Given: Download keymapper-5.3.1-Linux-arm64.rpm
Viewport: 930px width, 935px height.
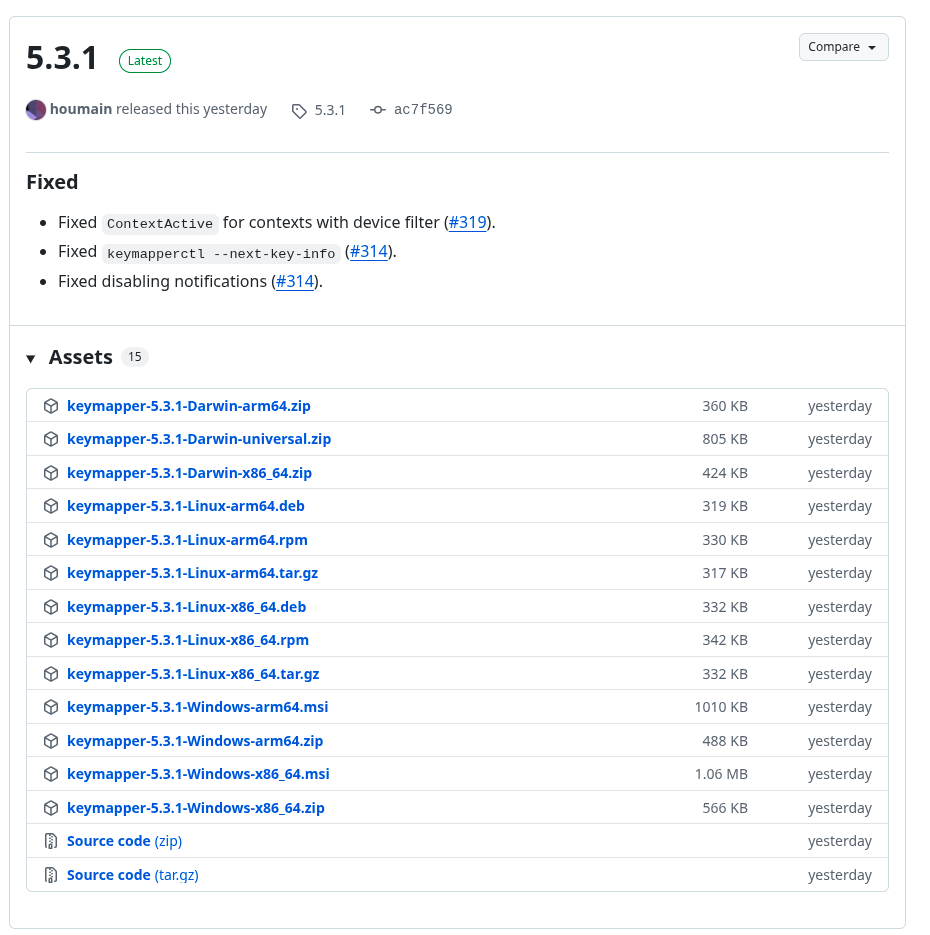Looking at the screenshot, I should [x=187, y=540].
